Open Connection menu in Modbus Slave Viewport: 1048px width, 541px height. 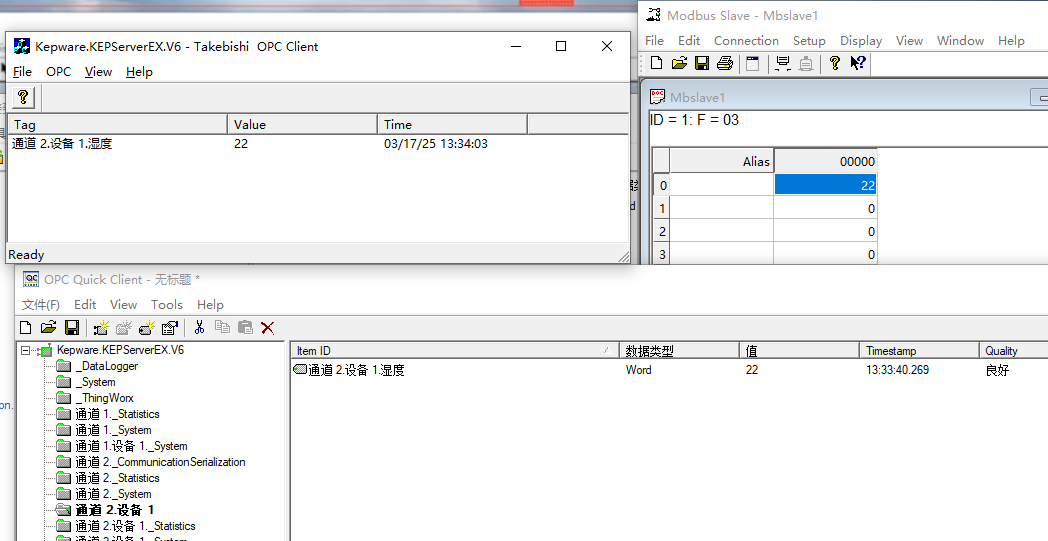(x=746, y=41)
